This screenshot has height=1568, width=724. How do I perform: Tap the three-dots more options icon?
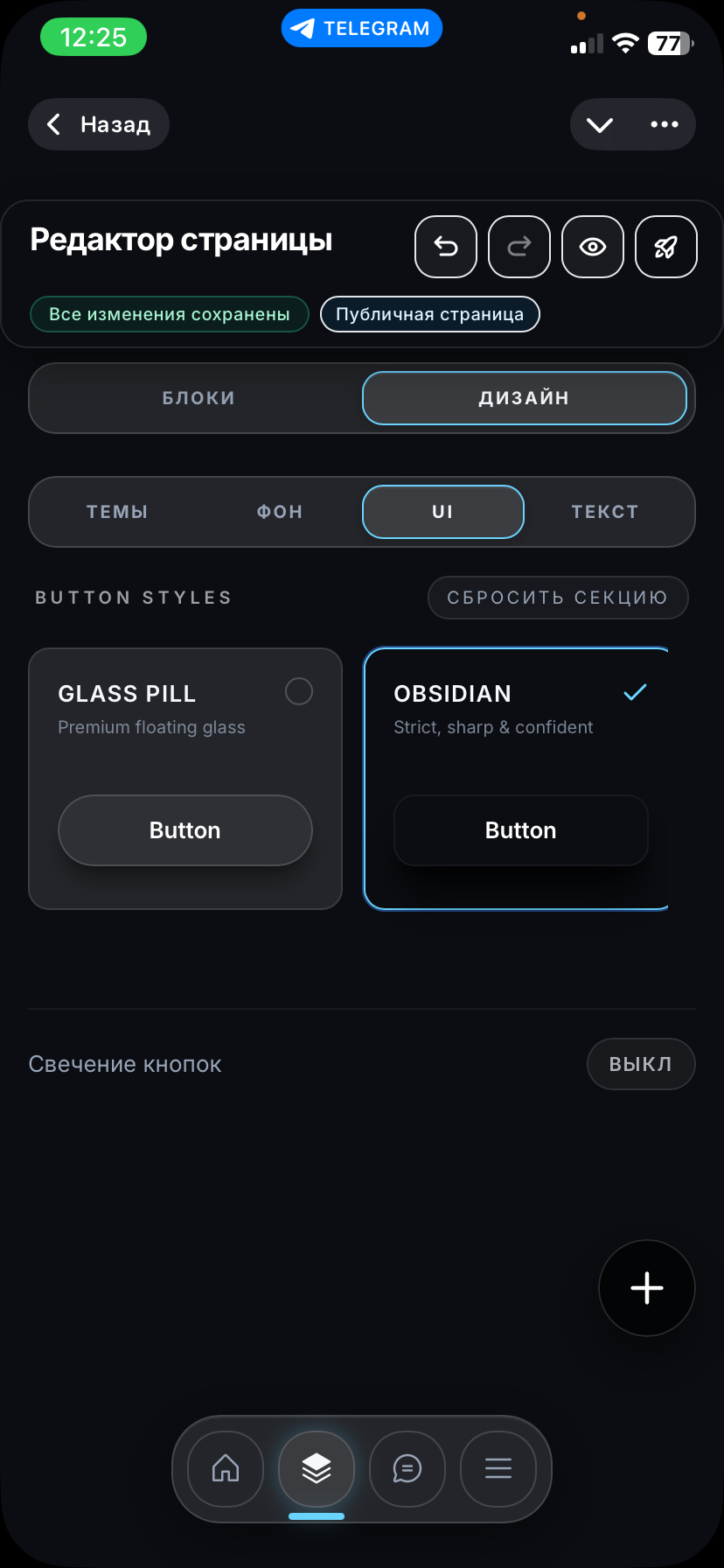(x=665, y=124)
